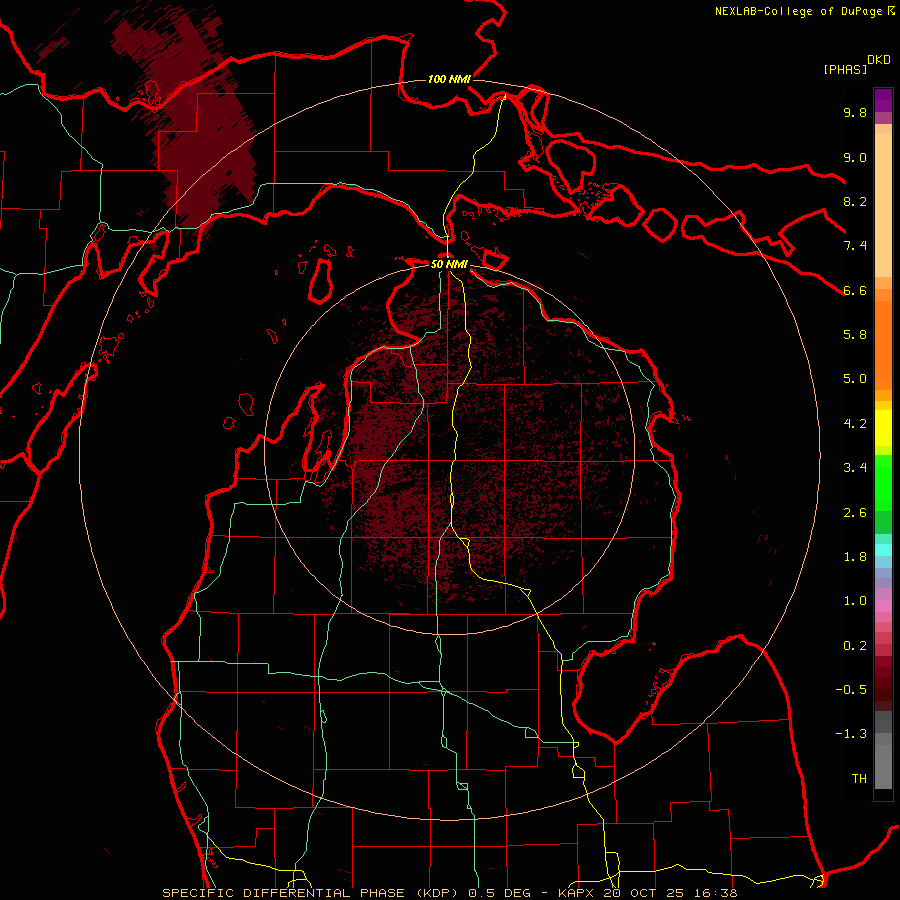This screenshot has height=900, width=900.
Task: Click the 0.2 scale value
Action: pos(855,646)
